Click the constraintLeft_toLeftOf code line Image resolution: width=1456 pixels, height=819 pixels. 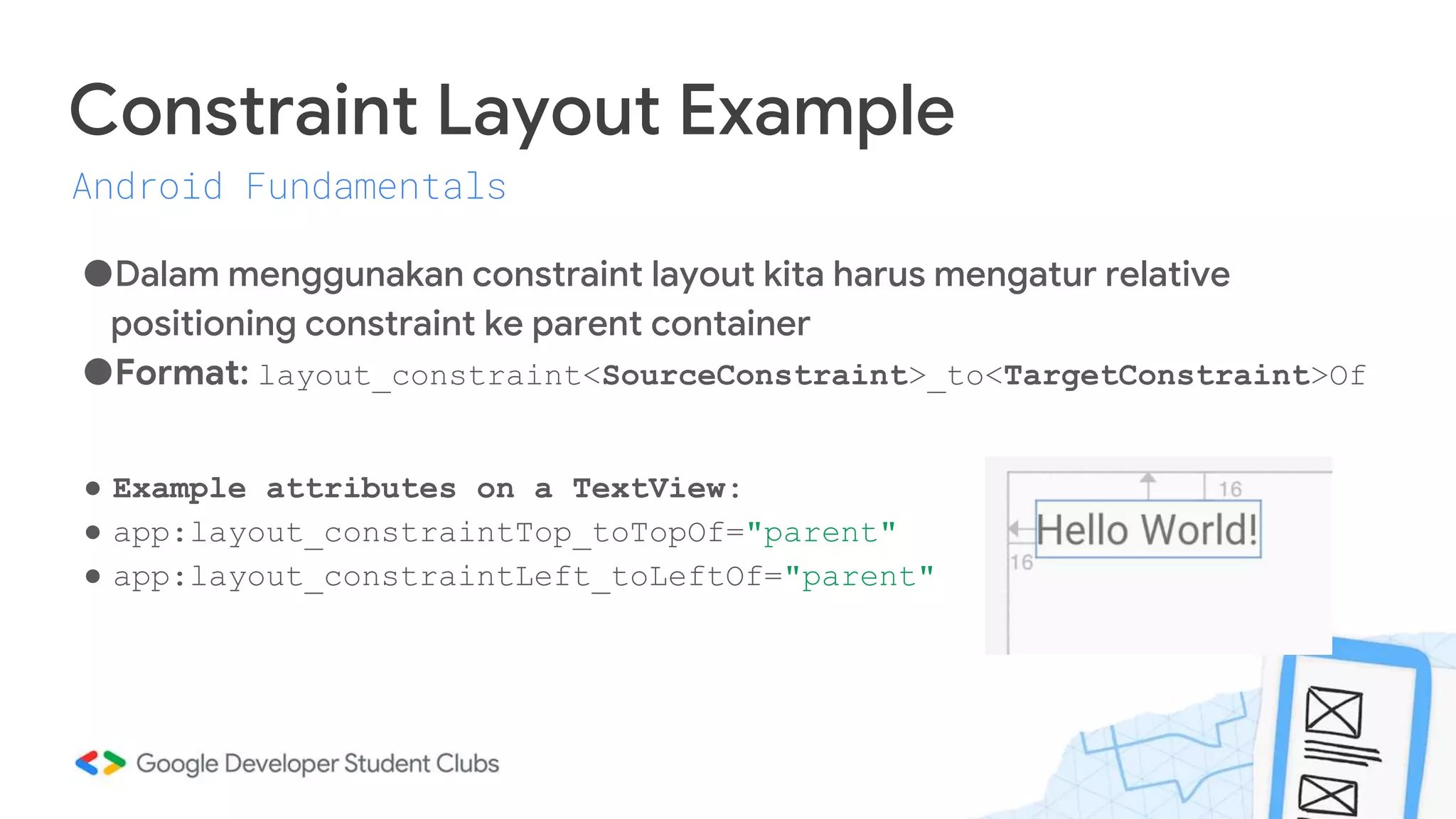[523, 577]
